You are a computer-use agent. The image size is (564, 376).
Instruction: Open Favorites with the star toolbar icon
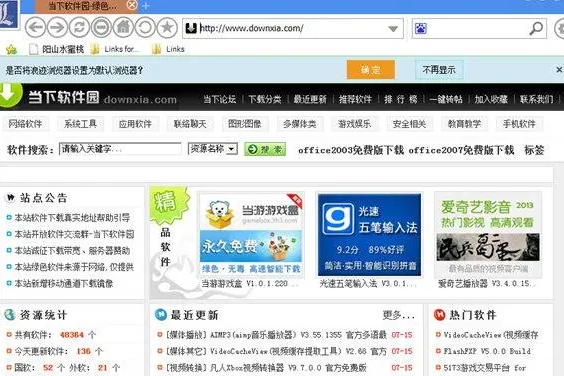click(167, 27)
